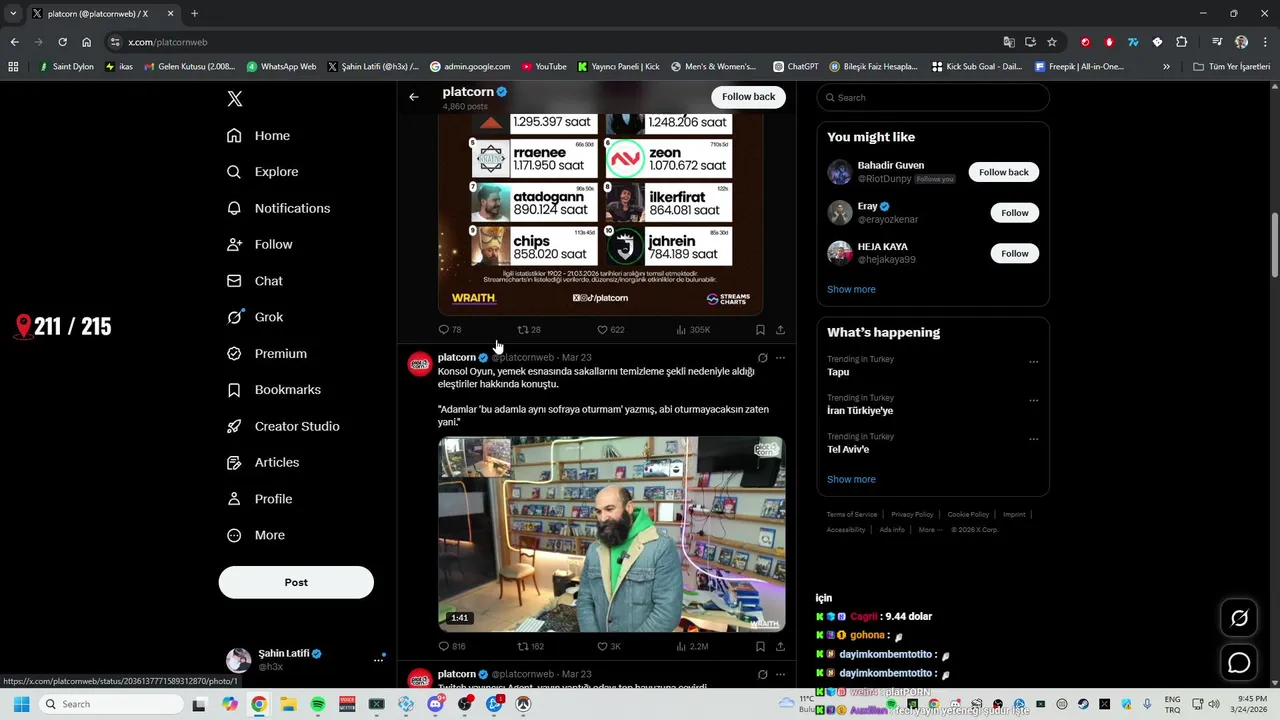1280x720 pixels.
Task: Open account menu dots beside Şahin Latifi
Action: (x=378, y=660)
